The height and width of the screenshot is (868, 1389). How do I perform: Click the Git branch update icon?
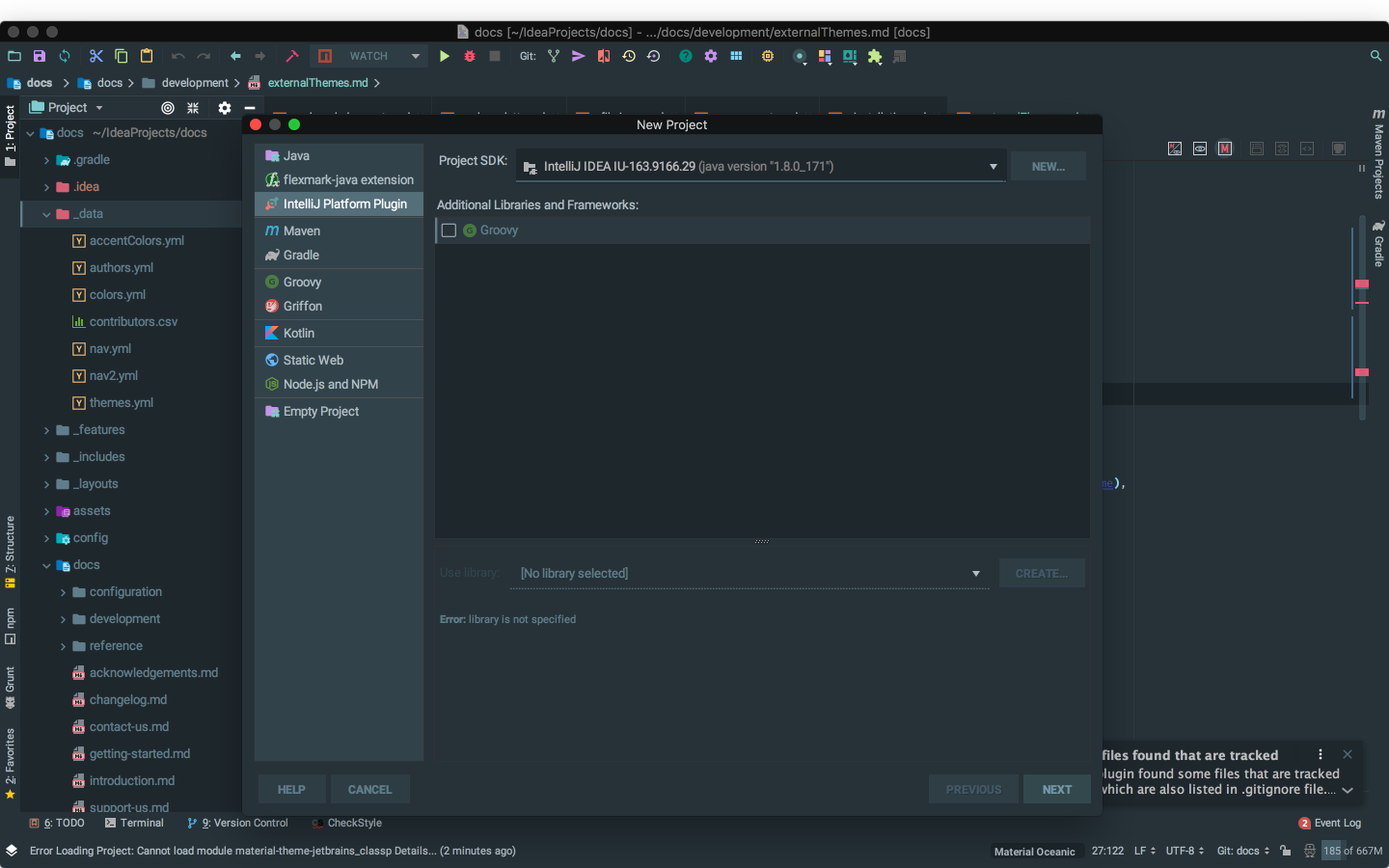(554, 56)
